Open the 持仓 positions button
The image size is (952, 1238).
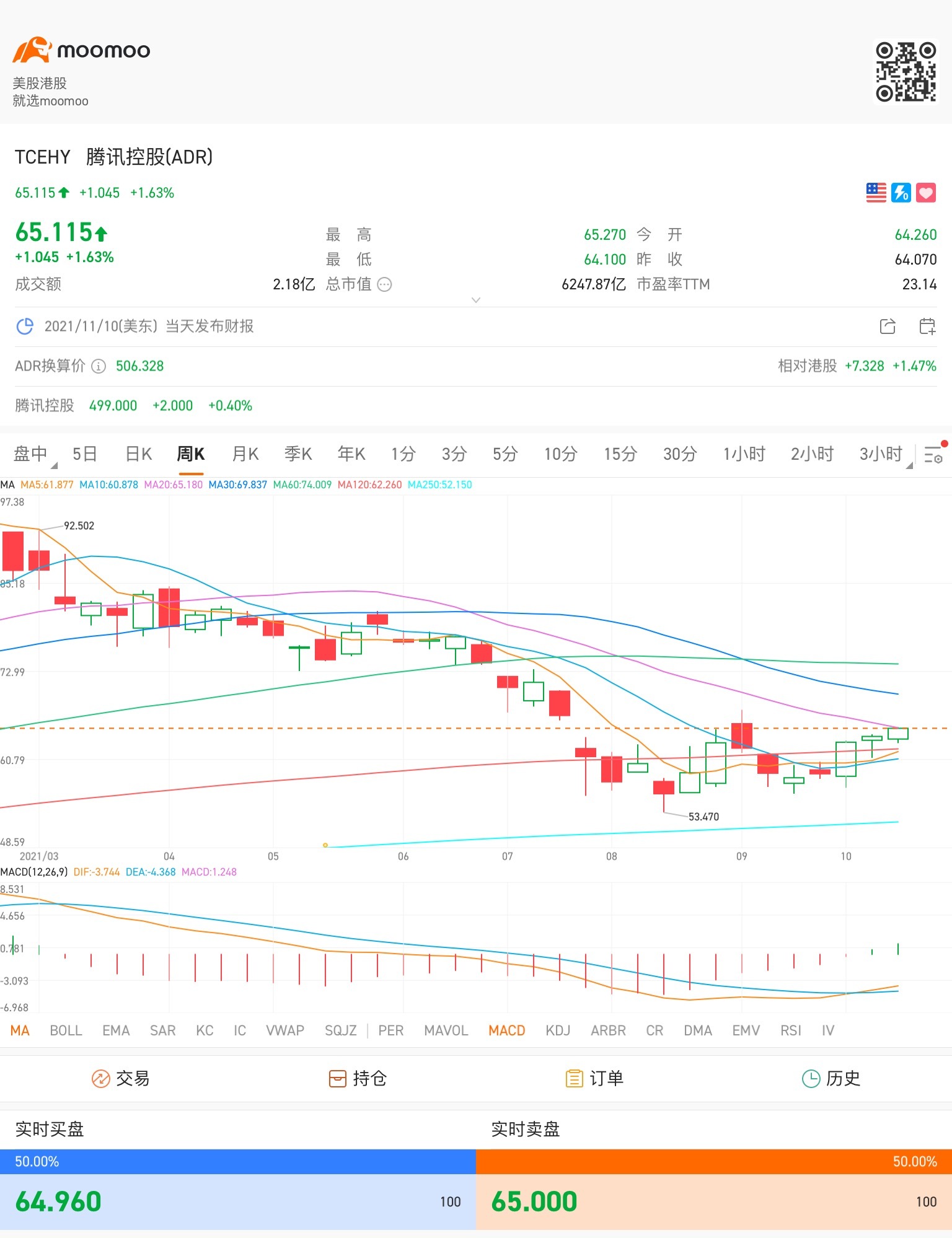coord(358,1079)
